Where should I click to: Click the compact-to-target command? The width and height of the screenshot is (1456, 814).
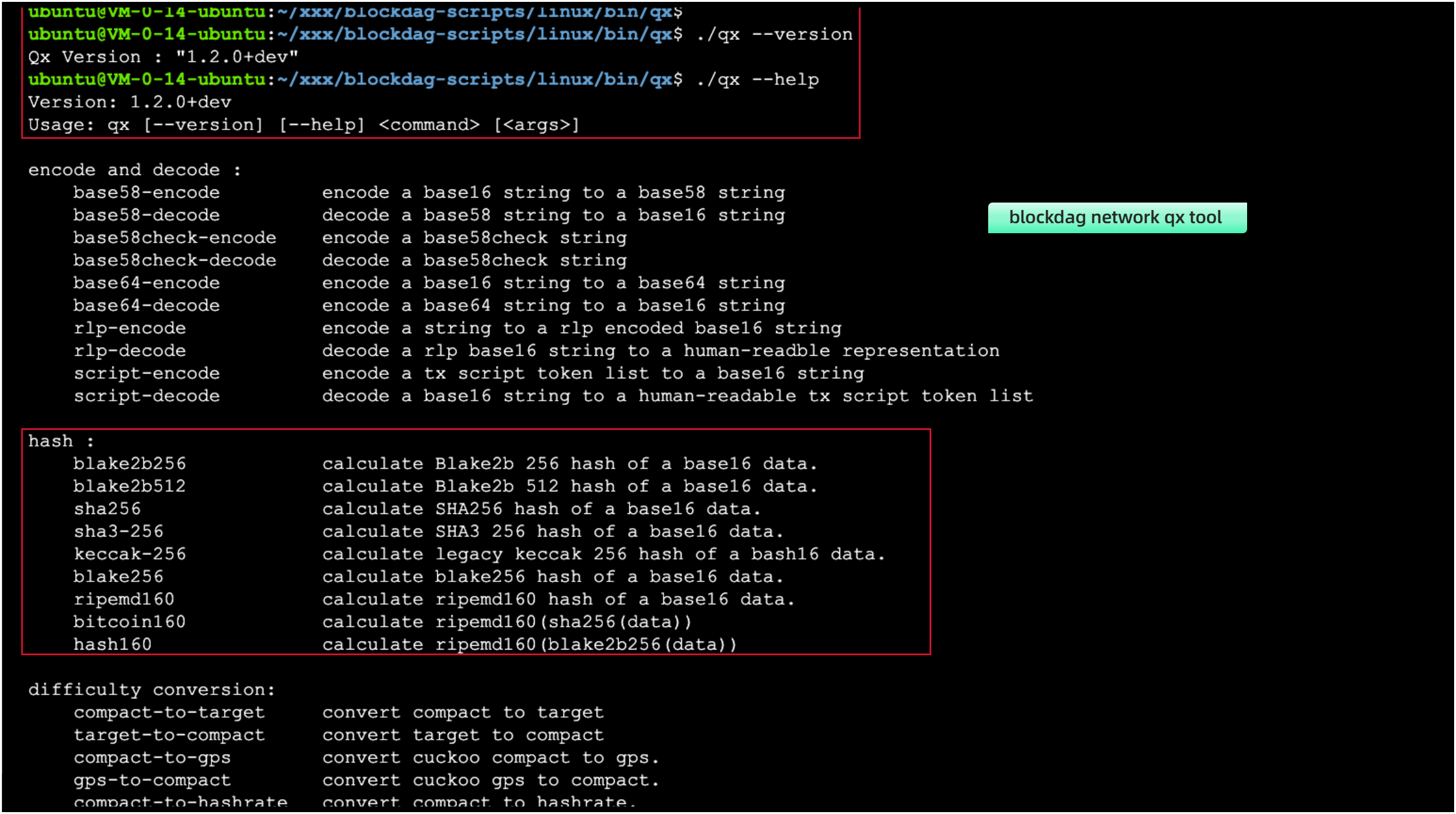tap(169, 712)
